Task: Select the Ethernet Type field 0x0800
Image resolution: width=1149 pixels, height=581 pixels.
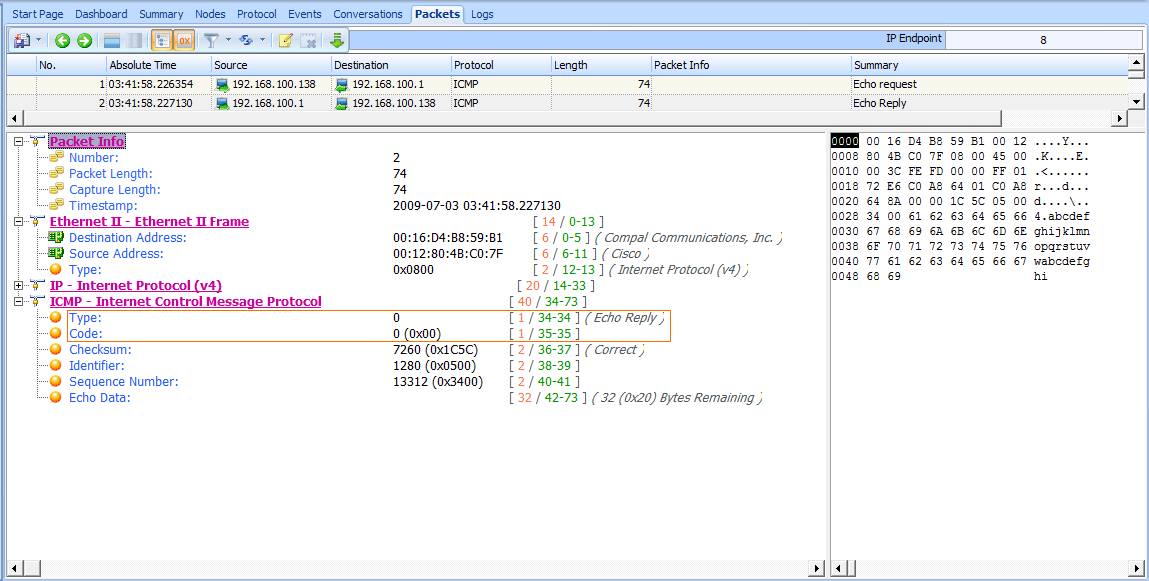Action: pos(85,270)
